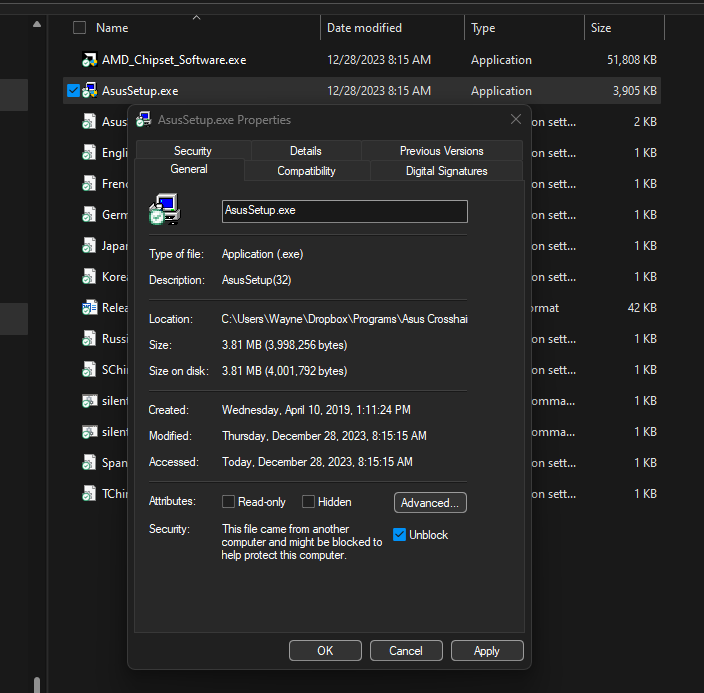Click the Release notes file icon
704x693 pixels.
pyautogui.click(x=90, y=308)
